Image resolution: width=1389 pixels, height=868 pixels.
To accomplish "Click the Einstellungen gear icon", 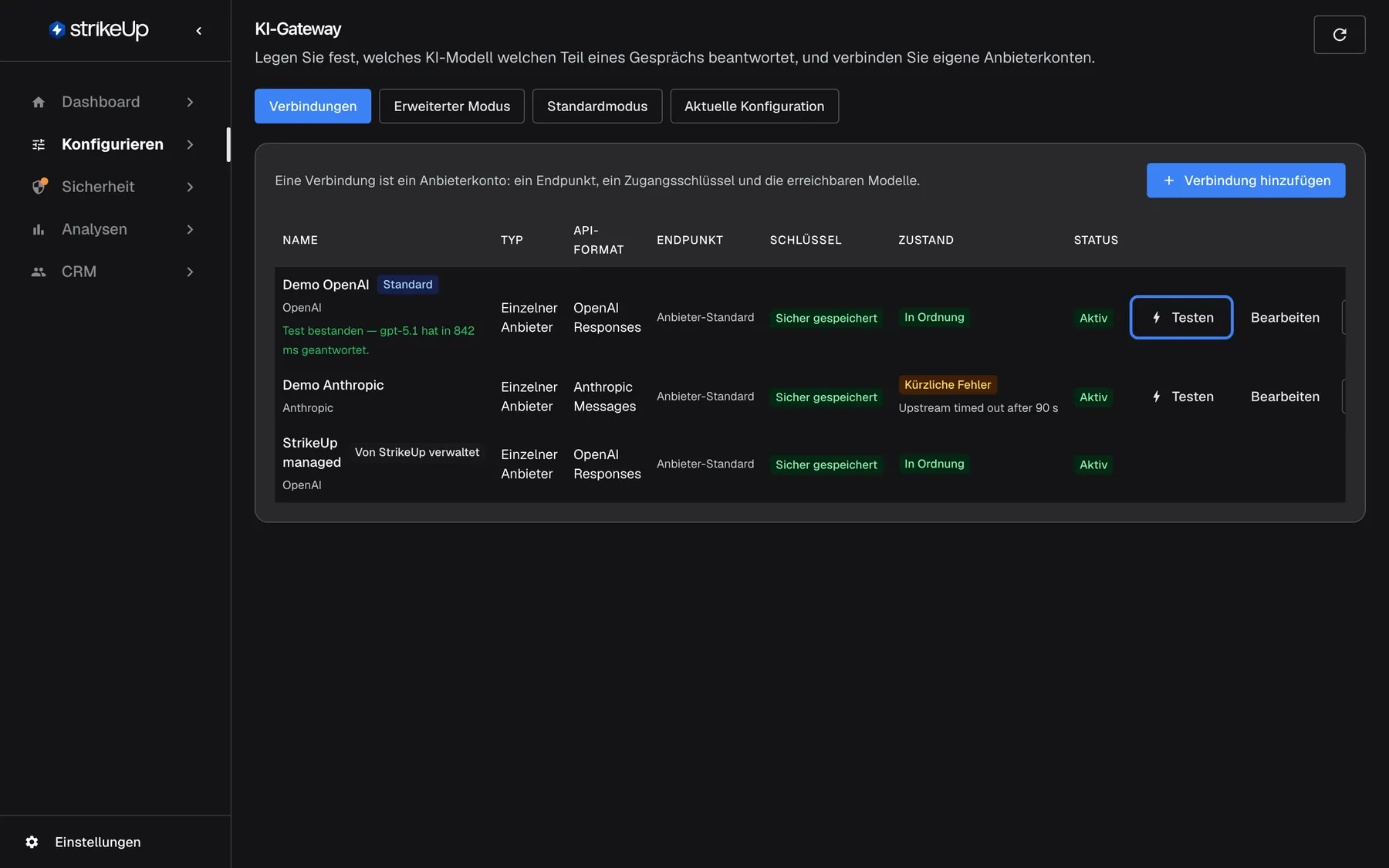I will (x=32, y=842).
